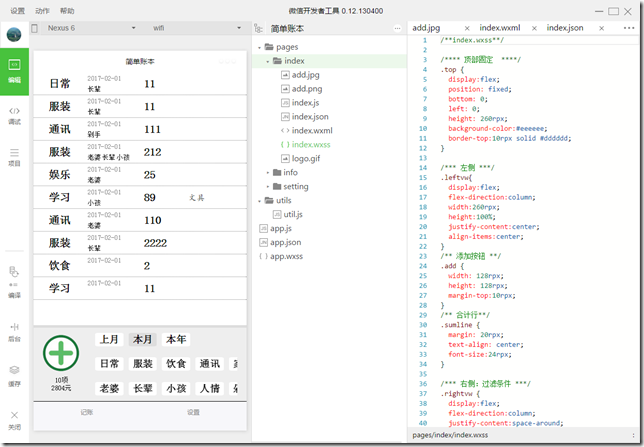
Task: Expand the info folder
Action: [x=268, y=173]
